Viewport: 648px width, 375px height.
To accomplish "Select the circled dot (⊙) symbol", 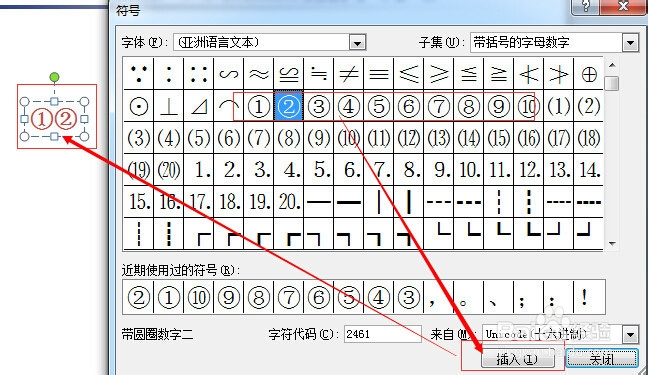I will (x=139, y=106).
